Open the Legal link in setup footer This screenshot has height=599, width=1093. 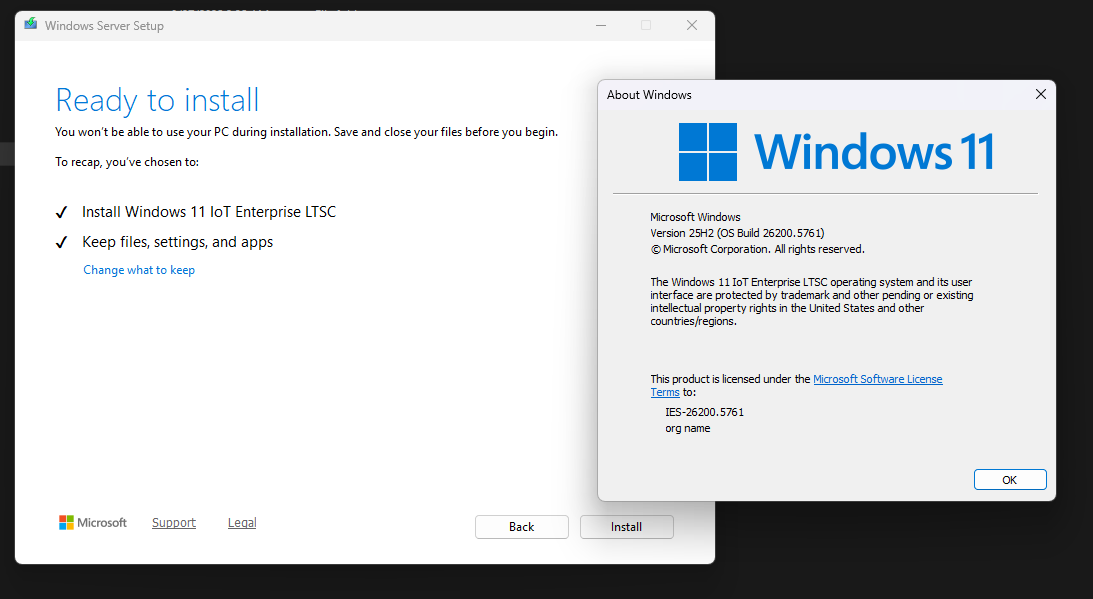pos(242,522)
